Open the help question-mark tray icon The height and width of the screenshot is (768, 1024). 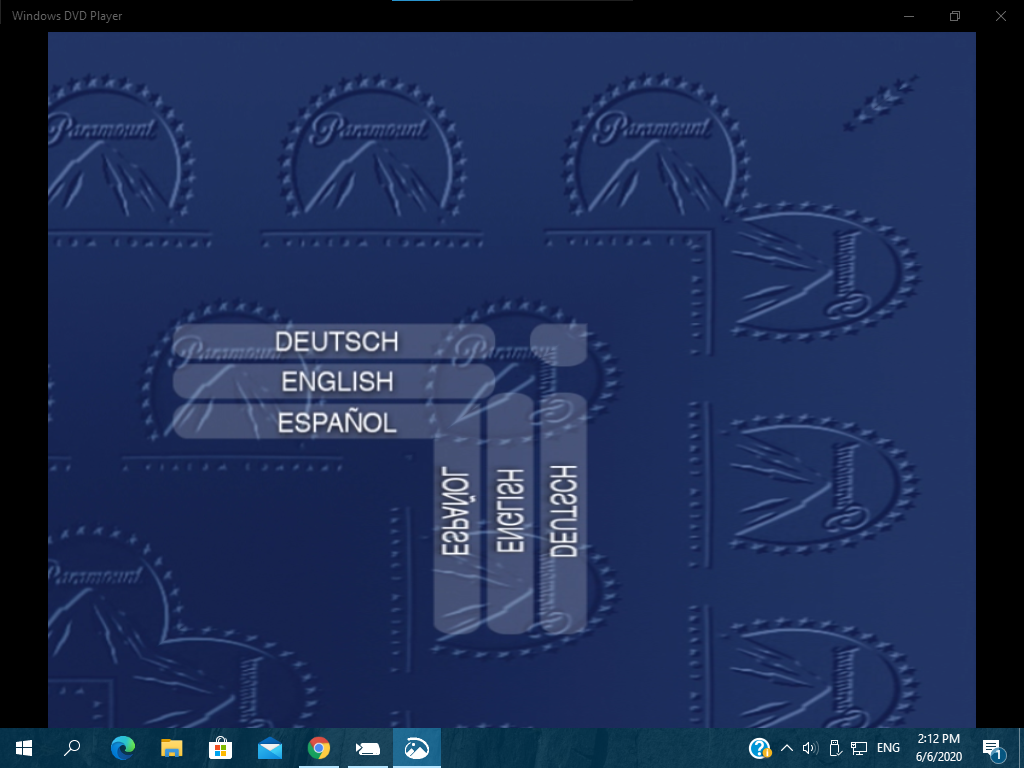[760, 748]
